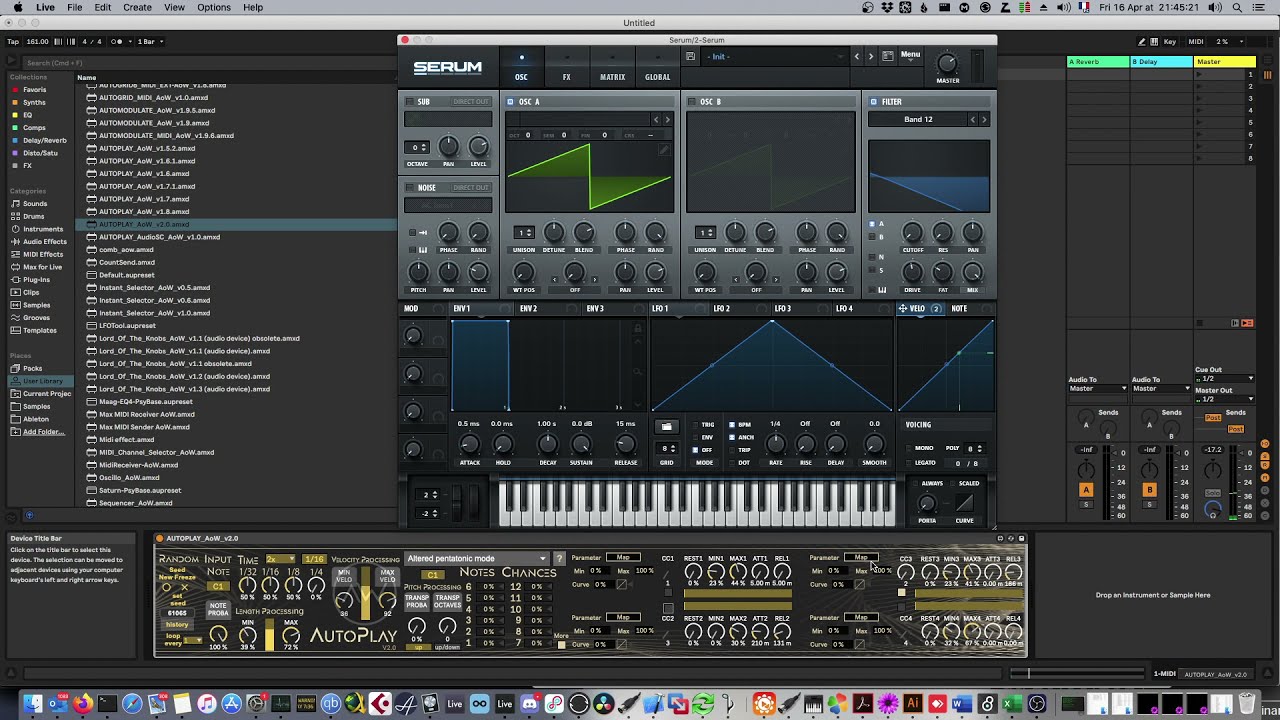Open the first track's Audio To Master dropdown
Viewport: 1280px width, 720px height.
[x=1098, y=389]
